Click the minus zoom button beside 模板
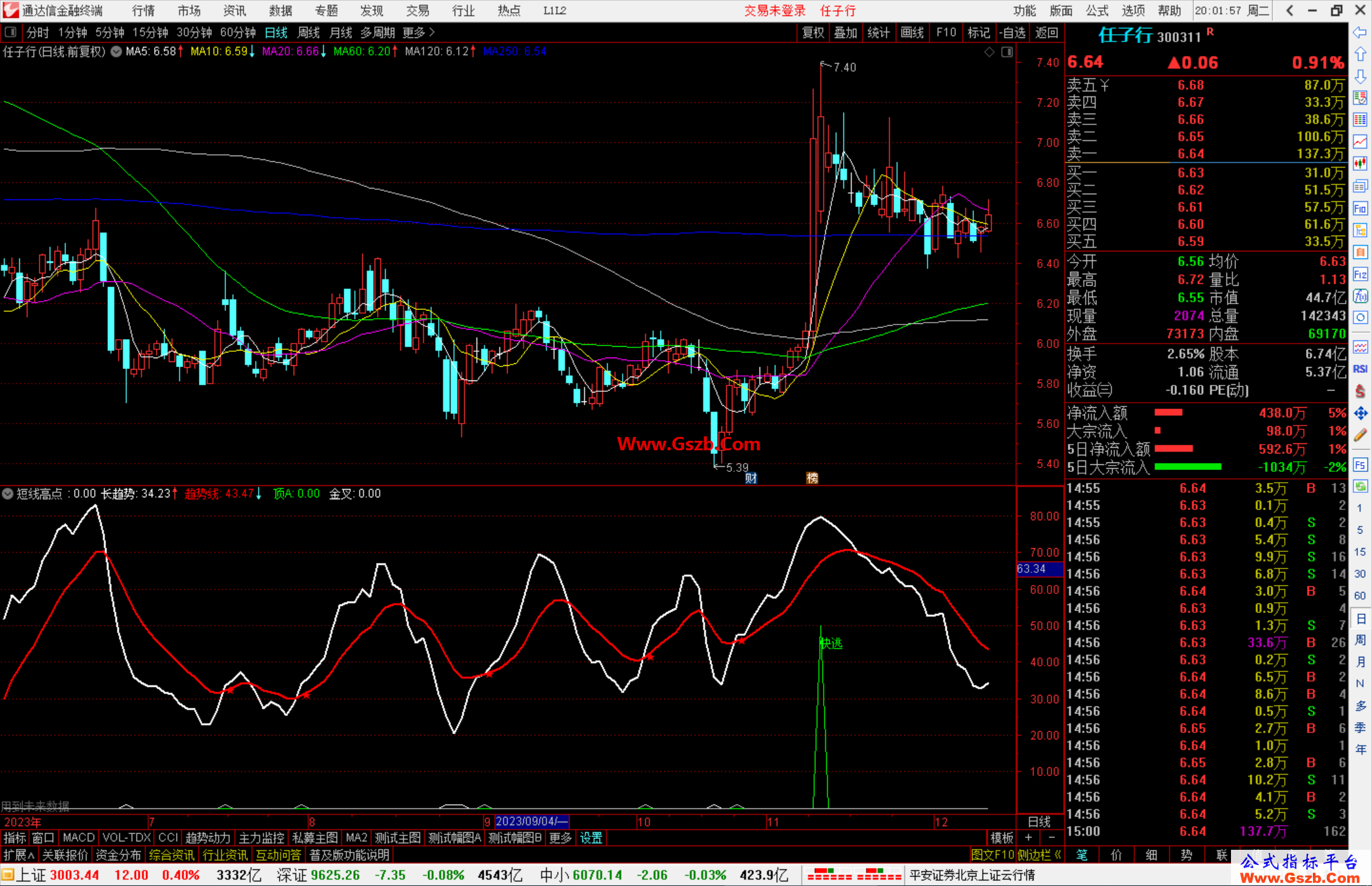1372x886 pixels. tap(1051, 838)
